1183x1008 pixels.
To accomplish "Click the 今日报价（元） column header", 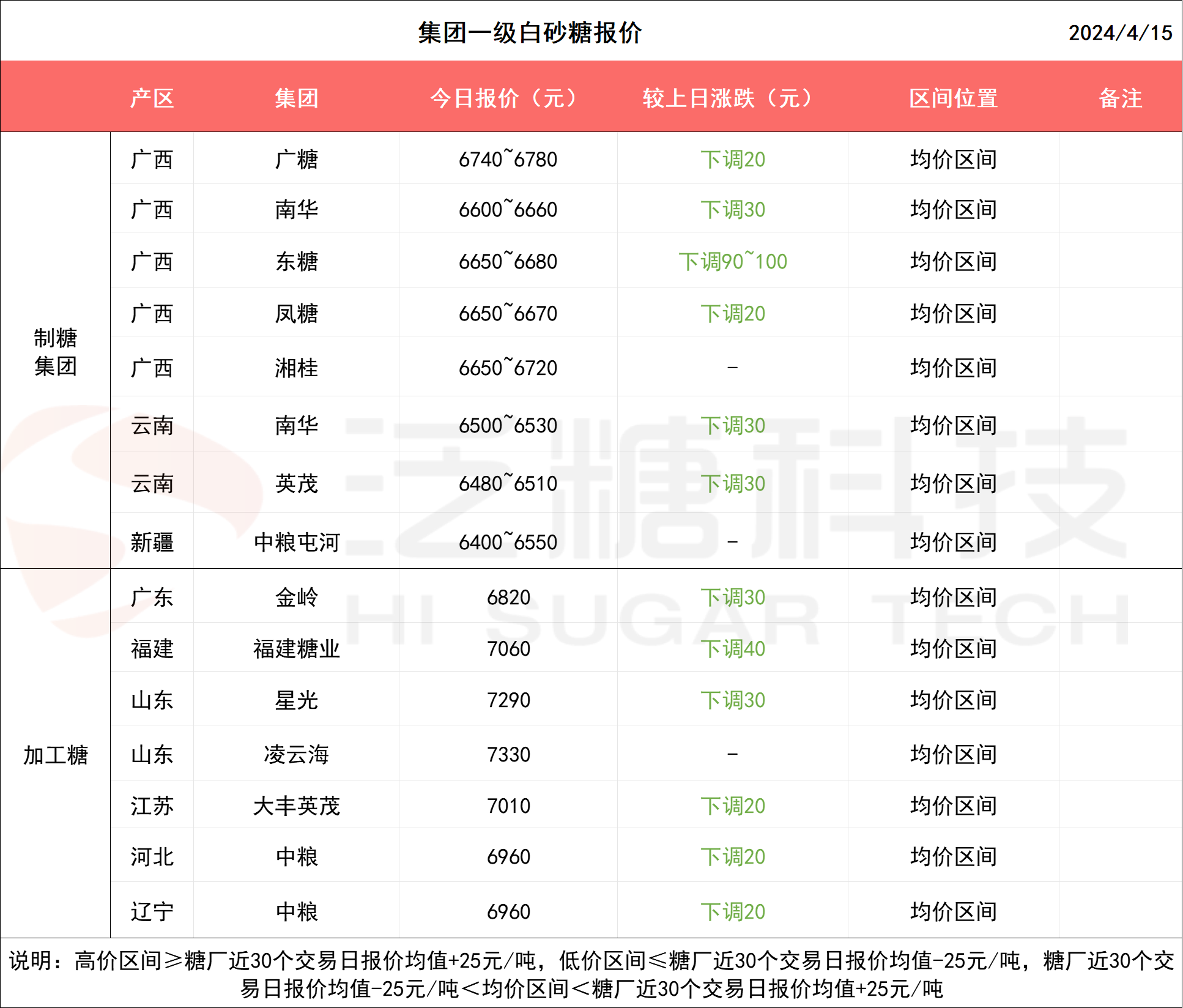I will coord(508,98).
